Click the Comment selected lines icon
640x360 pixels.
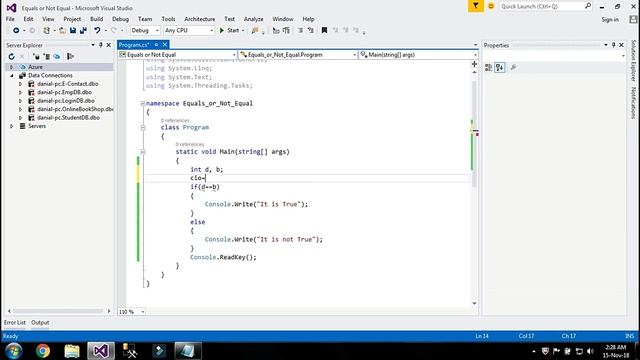pyautogui.click(x=276, y=31)
